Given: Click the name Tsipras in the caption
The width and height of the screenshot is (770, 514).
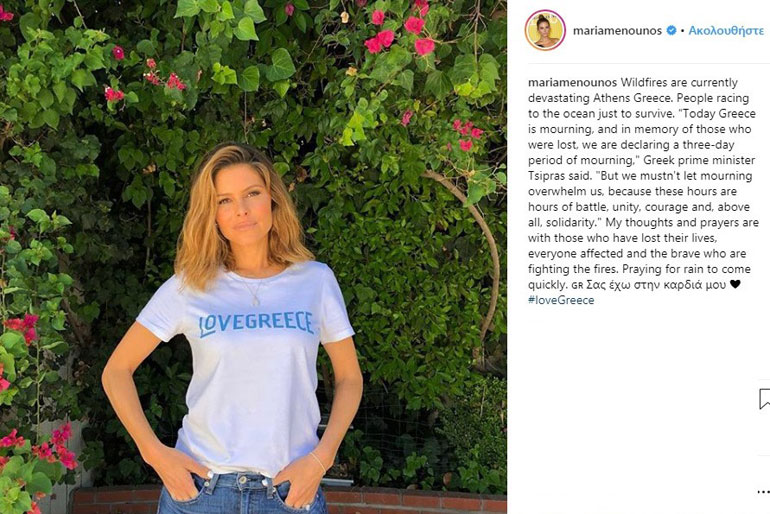Looking at the screenshot, I should coord(545,176).
